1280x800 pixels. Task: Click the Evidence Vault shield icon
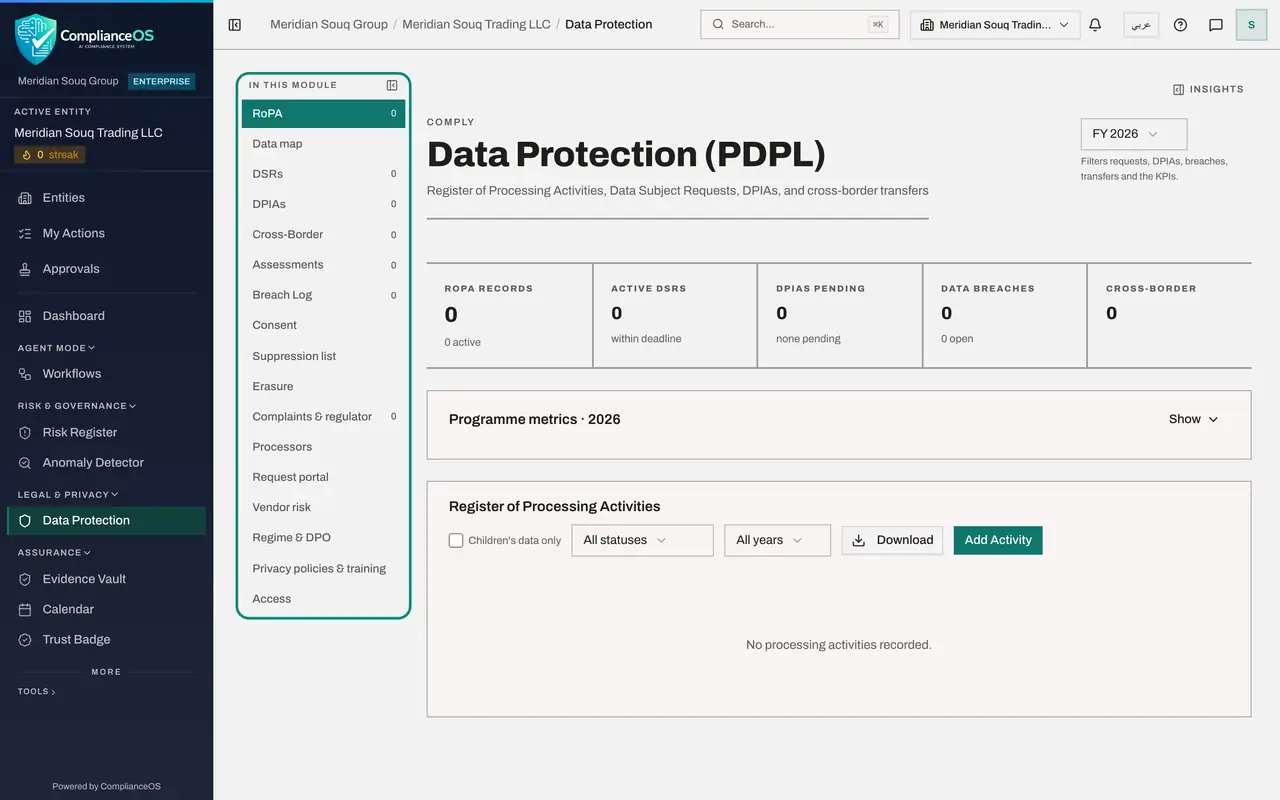25,579
